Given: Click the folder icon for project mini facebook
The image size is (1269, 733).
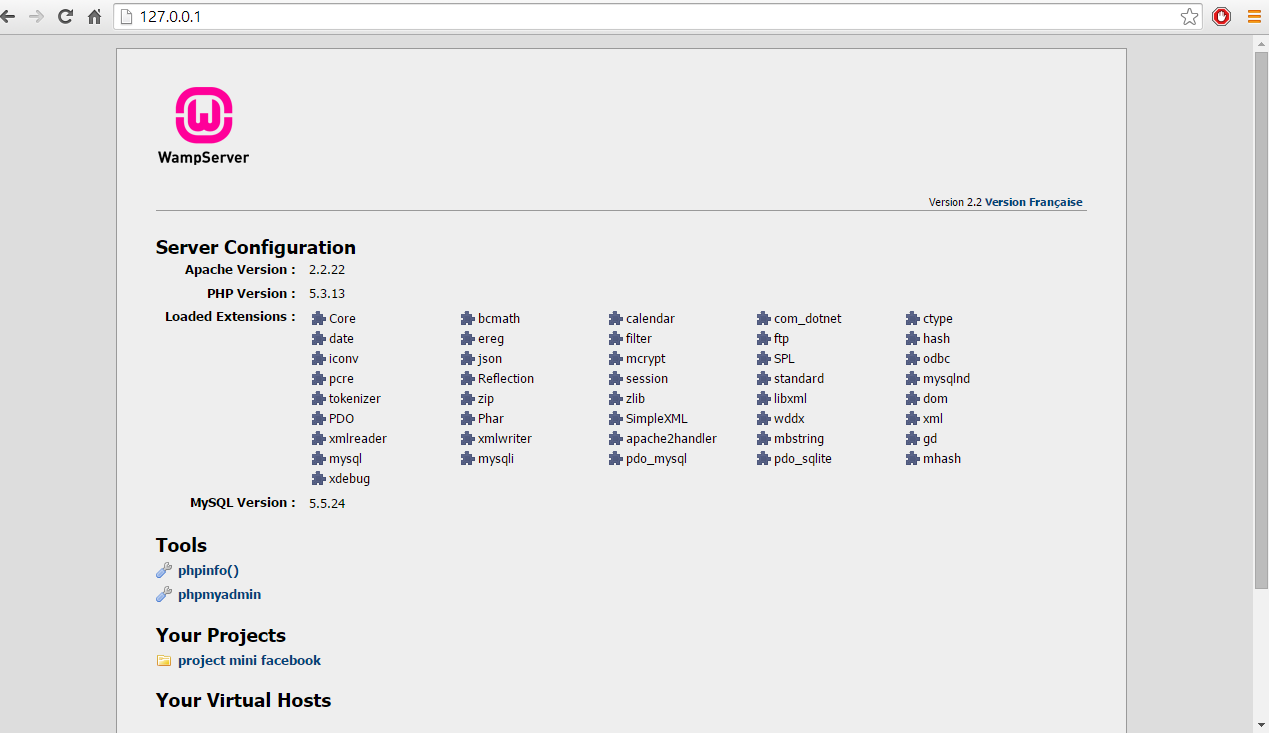Looking at the screenshot, I should coord(164,661).
